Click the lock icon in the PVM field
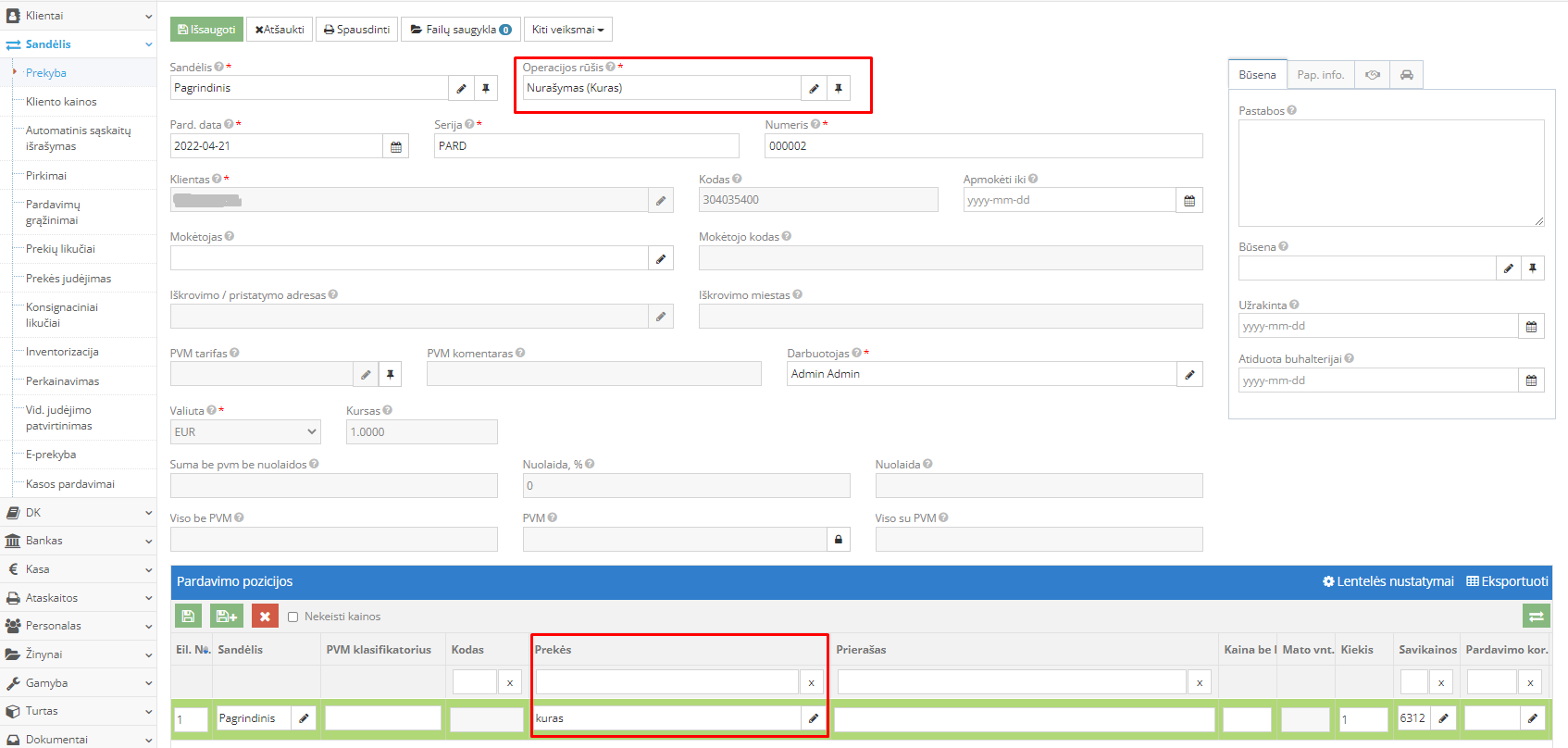 [838, 540]
